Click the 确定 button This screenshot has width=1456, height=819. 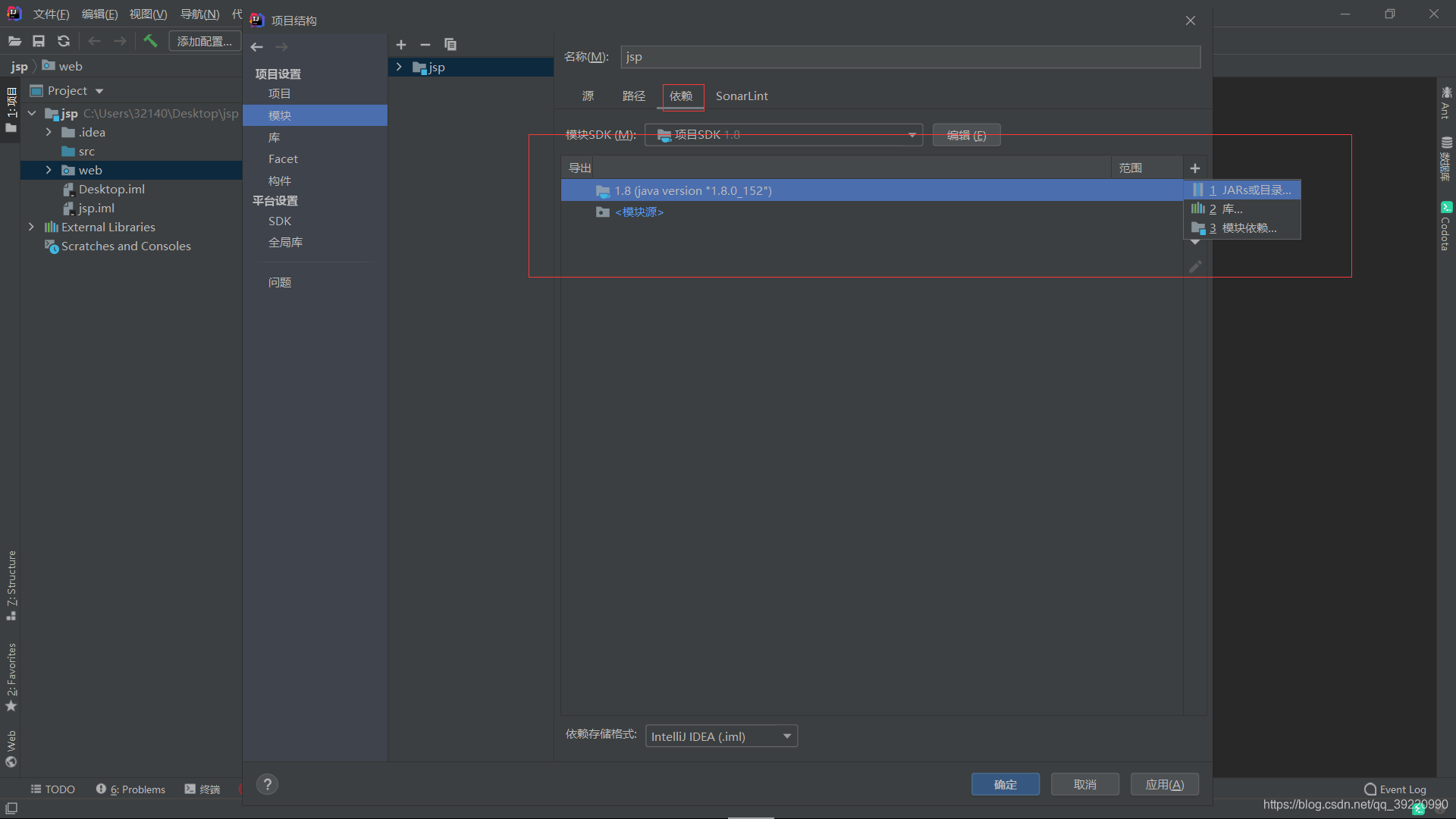[1005, 784]
